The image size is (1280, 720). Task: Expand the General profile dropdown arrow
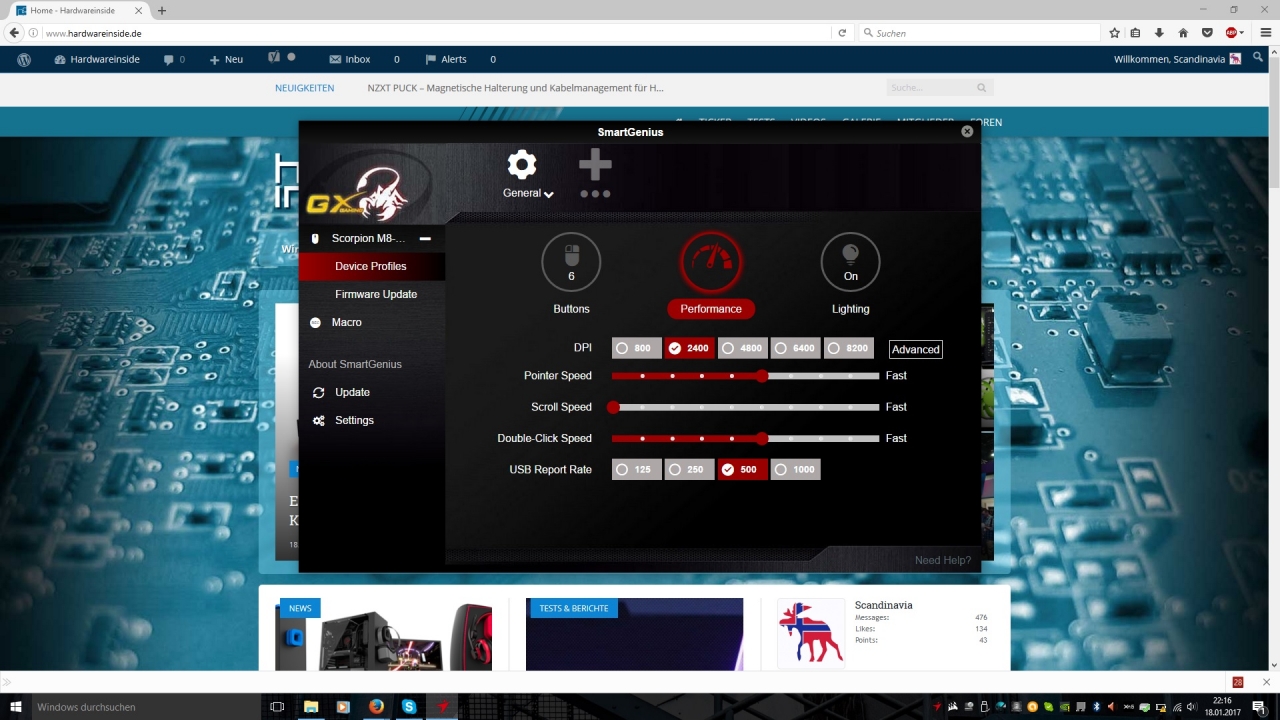tap(548, 194)
